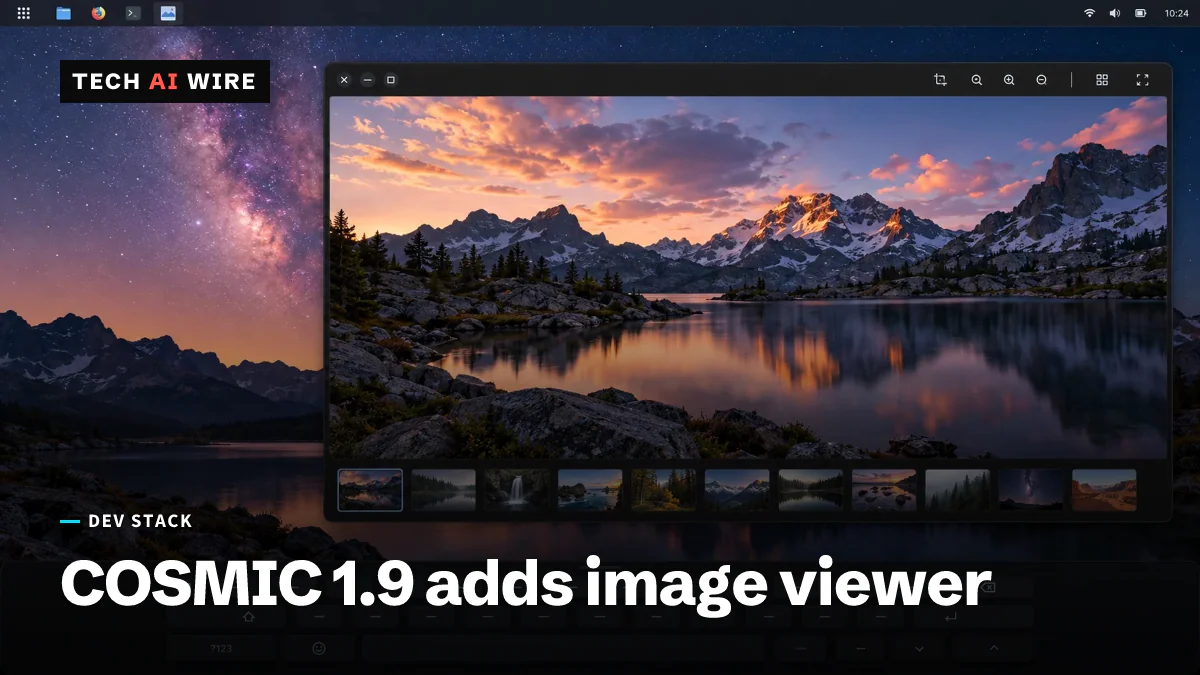Click the main mountain lake photo

[x=748, y=278]
